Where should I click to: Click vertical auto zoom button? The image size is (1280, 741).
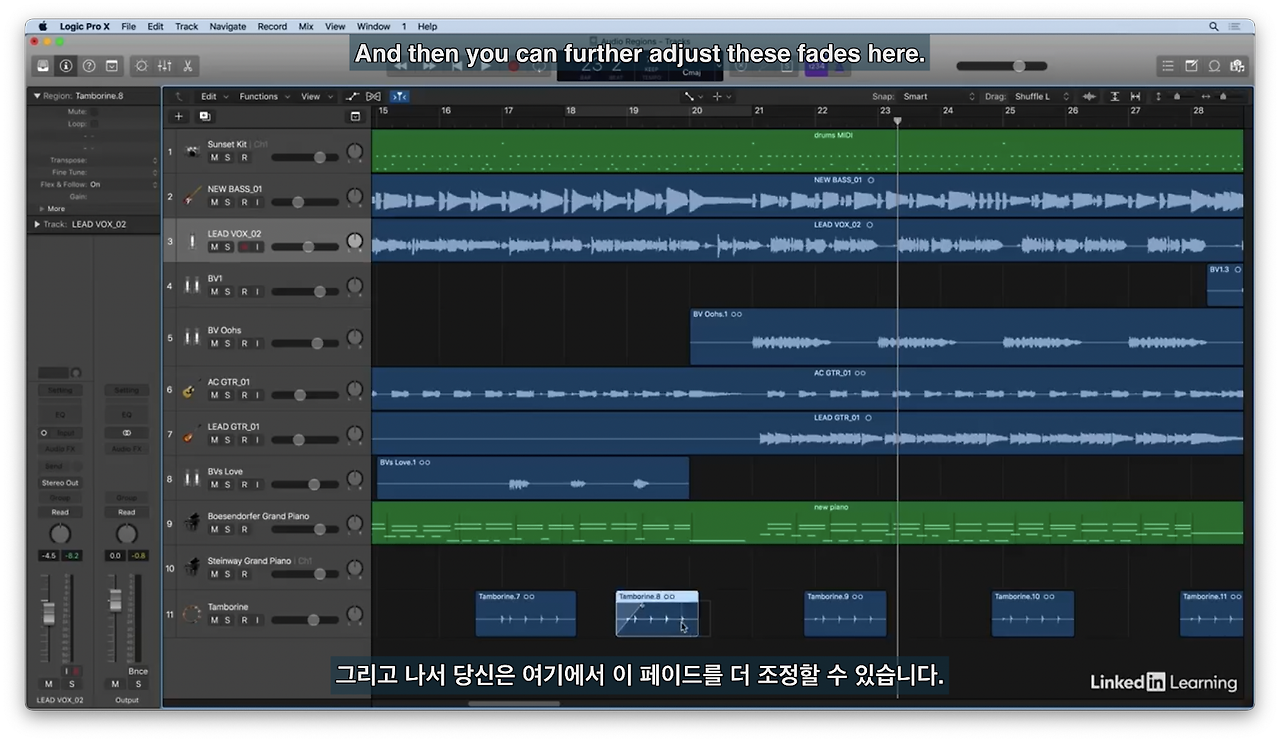tap(1114, 97)
